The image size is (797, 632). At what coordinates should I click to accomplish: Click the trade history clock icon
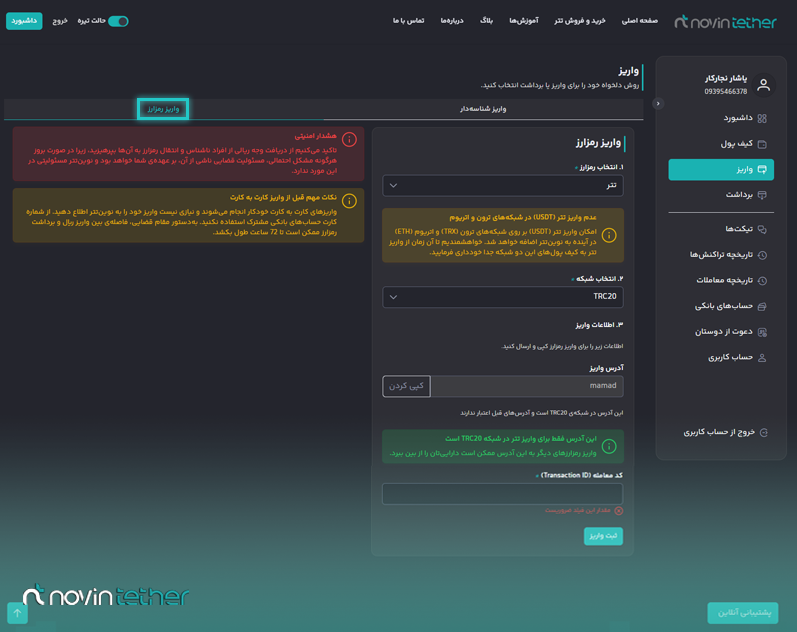(x=762, y=281)
